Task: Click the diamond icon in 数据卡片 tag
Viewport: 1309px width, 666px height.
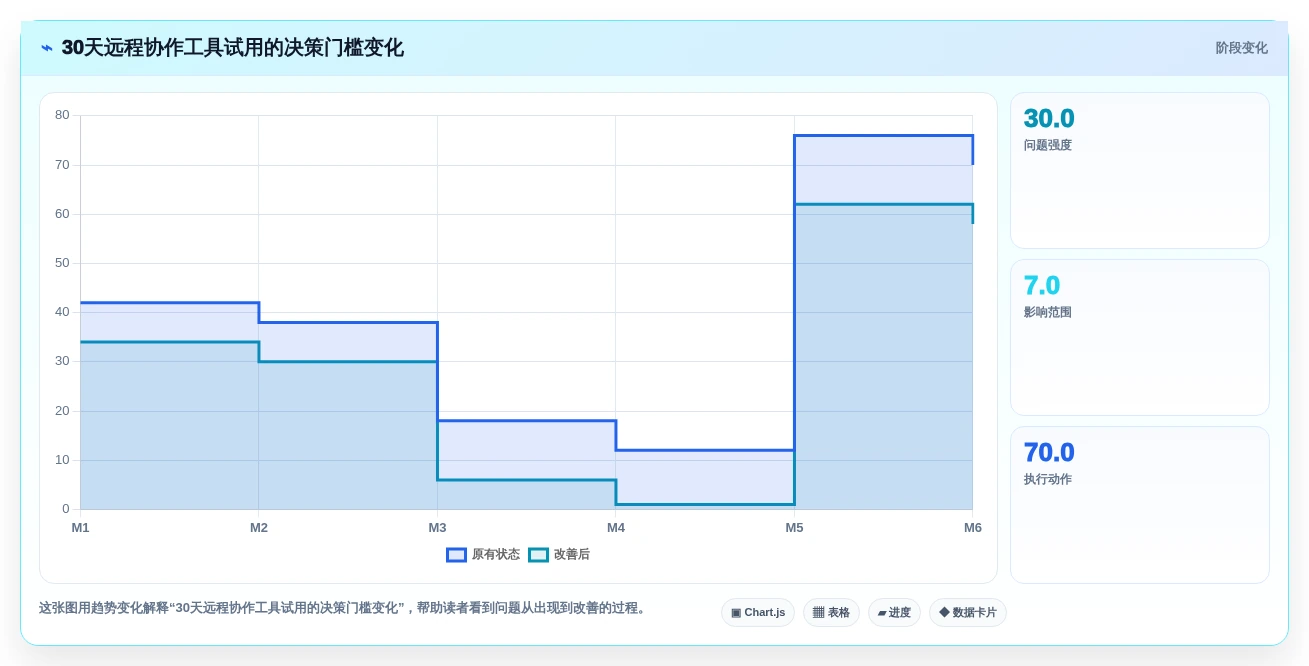Action: 944,613
